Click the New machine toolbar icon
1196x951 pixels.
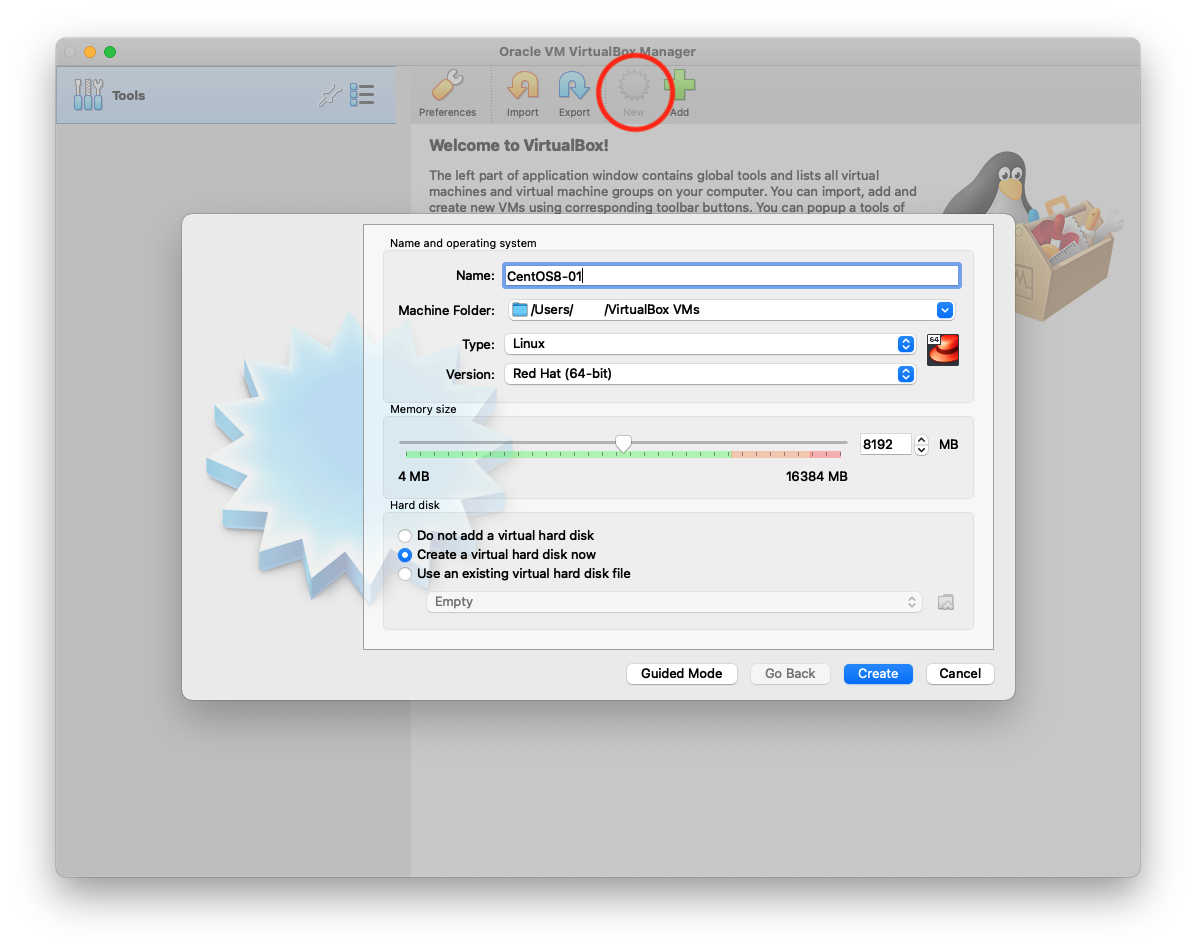click(x=633, y=94)
